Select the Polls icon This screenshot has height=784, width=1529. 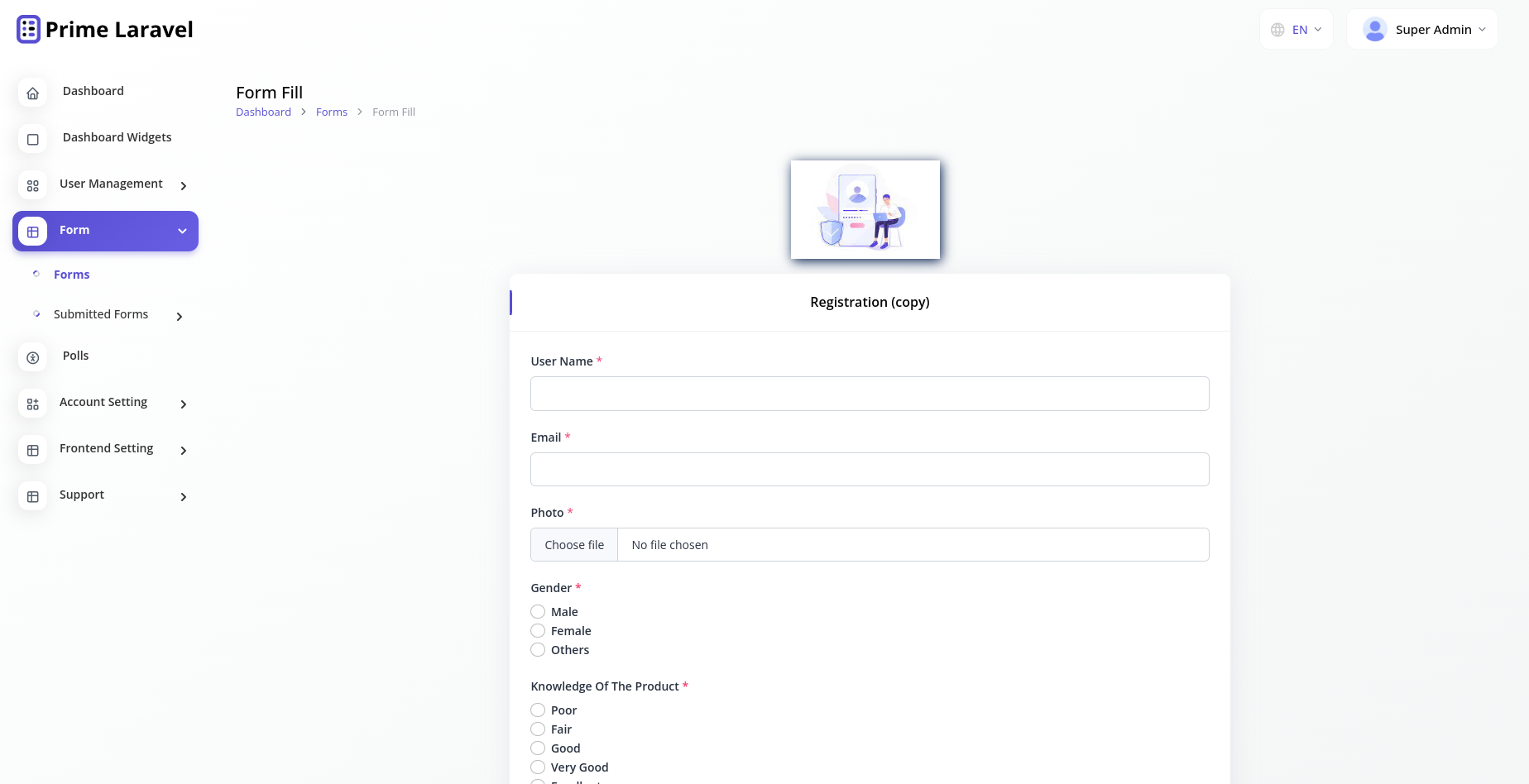click(32, 357)
